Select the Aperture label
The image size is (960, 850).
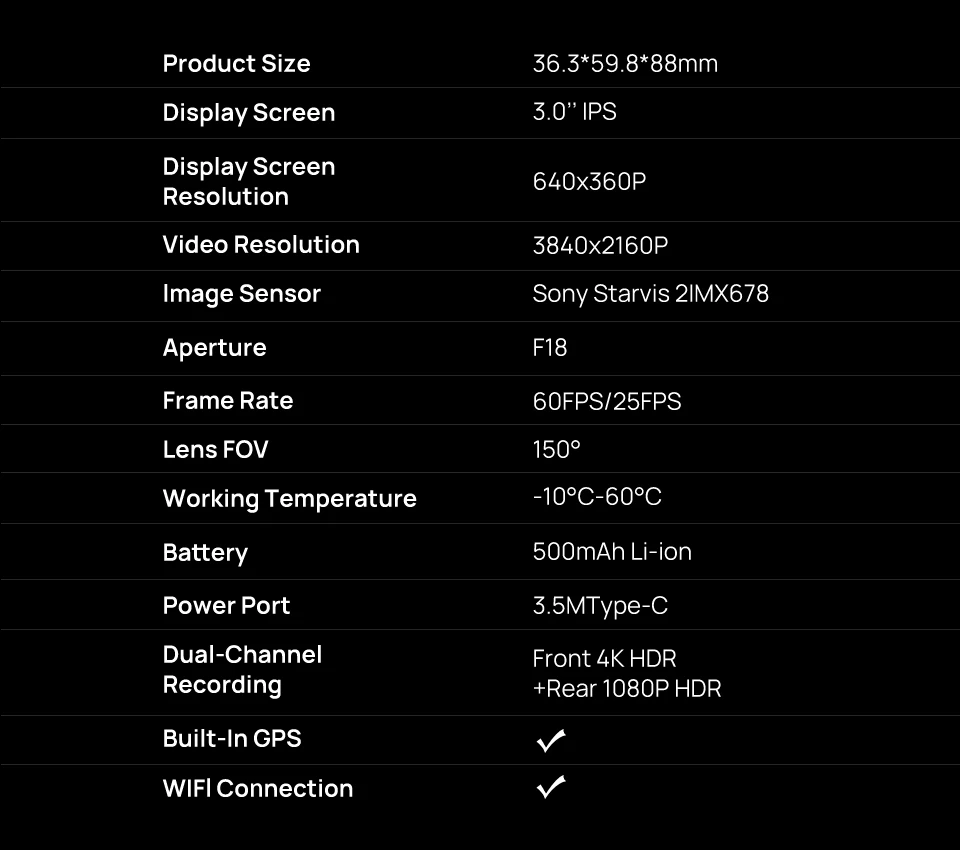tap(214, 348)
